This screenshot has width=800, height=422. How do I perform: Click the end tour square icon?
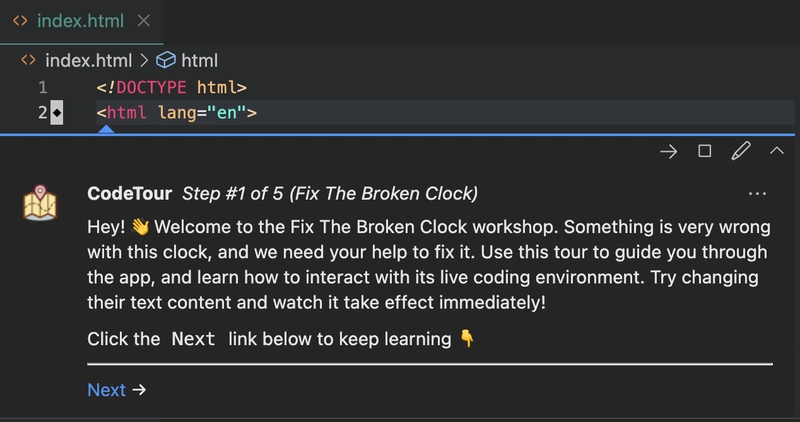point(705,151)
